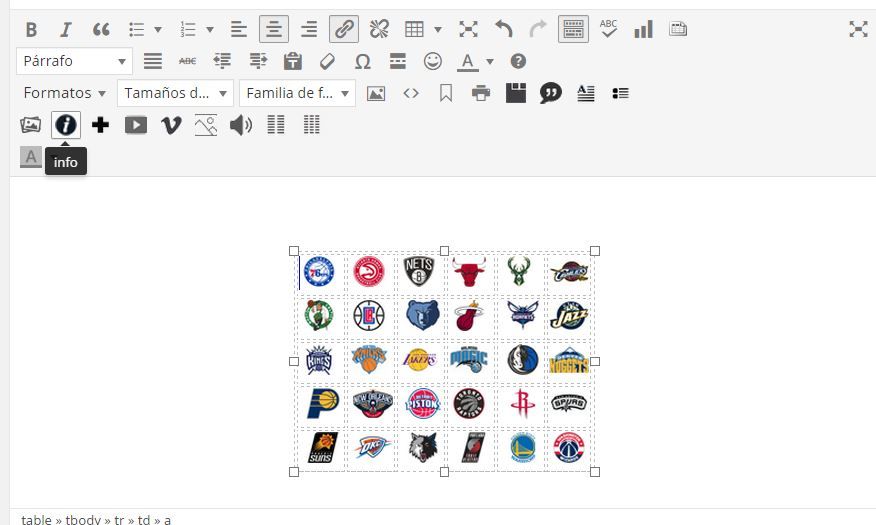The height and width of the screenshot is (525, 876).
Task: Toggle italic formatting
Action: (66, 29)
